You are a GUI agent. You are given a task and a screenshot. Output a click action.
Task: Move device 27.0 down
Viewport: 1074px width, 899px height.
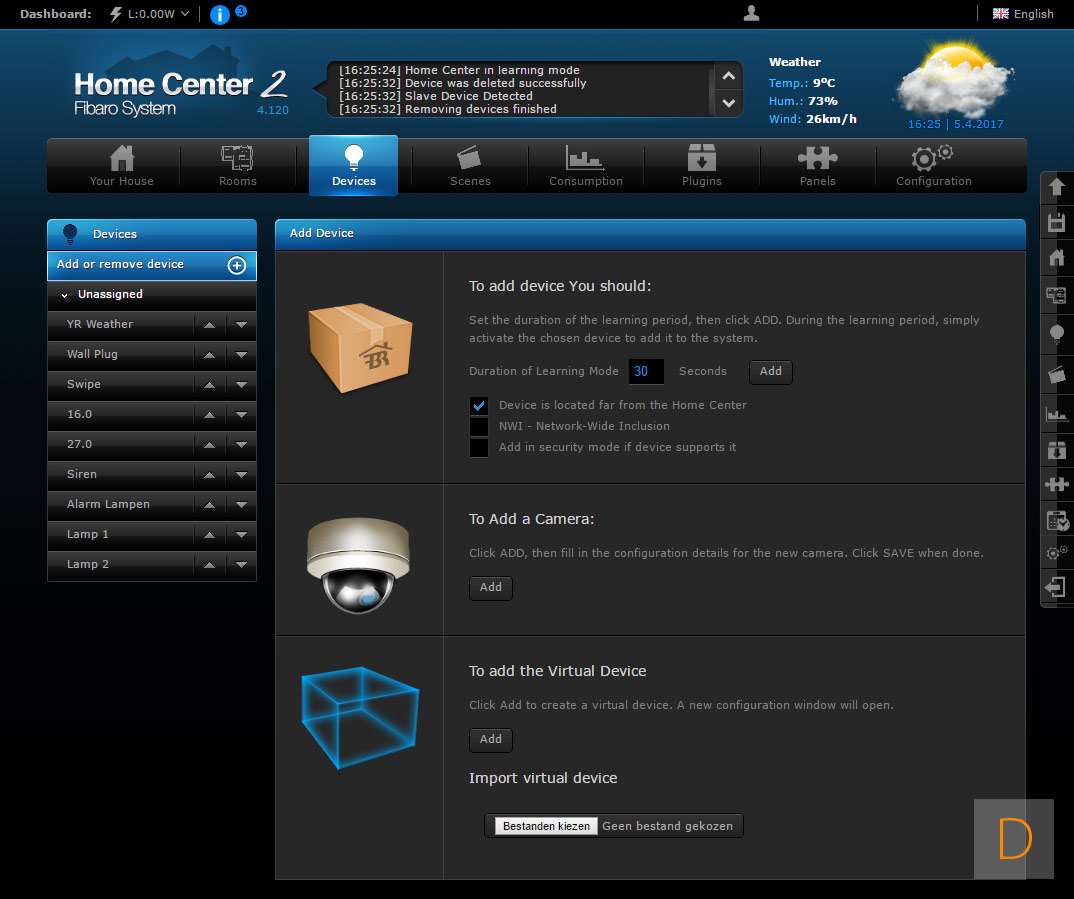click(x=241, y=445)
